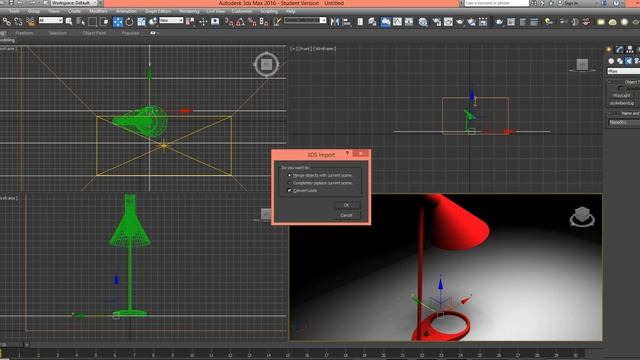Open the Modifiers menu
640x360 pixels.
pyautogui.click(x=98, y=11)
